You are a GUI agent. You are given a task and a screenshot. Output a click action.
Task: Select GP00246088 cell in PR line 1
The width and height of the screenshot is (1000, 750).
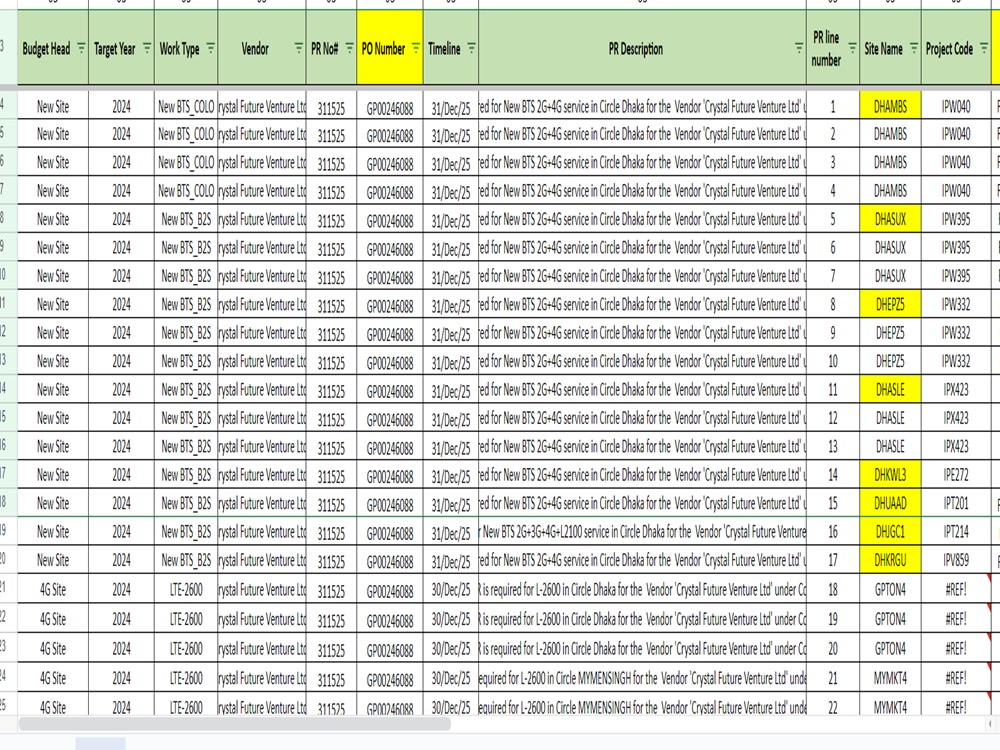[x=390, y=107]
